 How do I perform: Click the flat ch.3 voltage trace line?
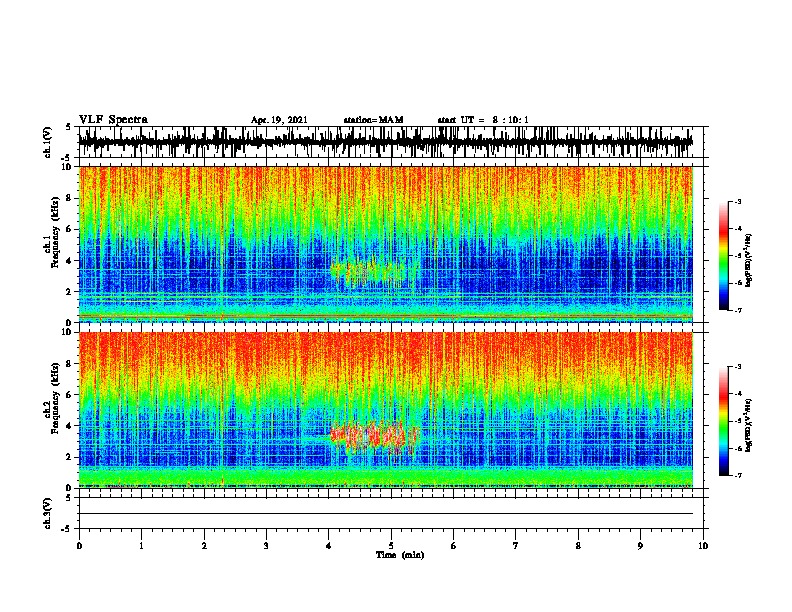coord(385,514)
